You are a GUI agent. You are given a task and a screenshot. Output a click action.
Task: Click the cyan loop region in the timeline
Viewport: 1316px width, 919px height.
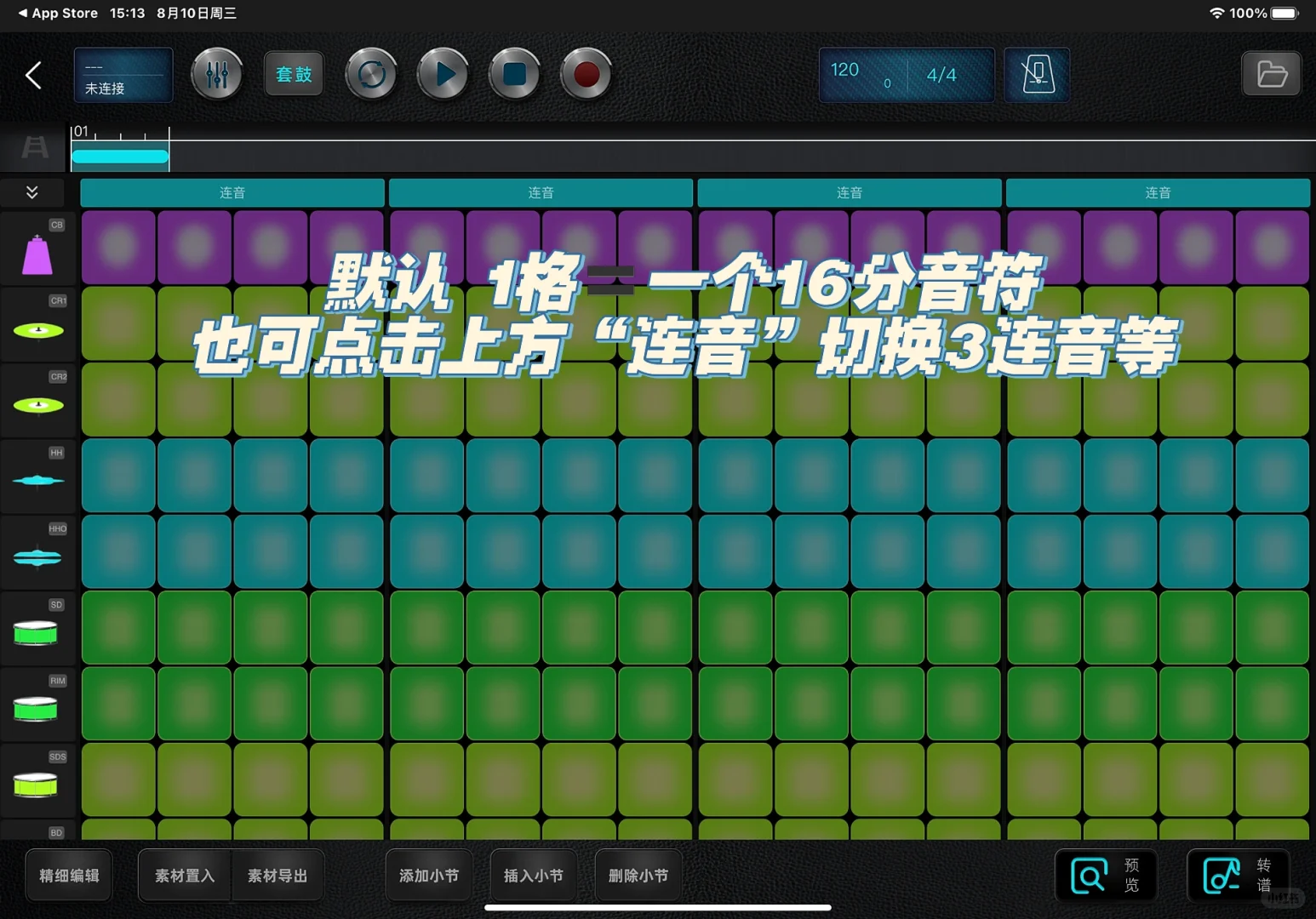(119, 156)
